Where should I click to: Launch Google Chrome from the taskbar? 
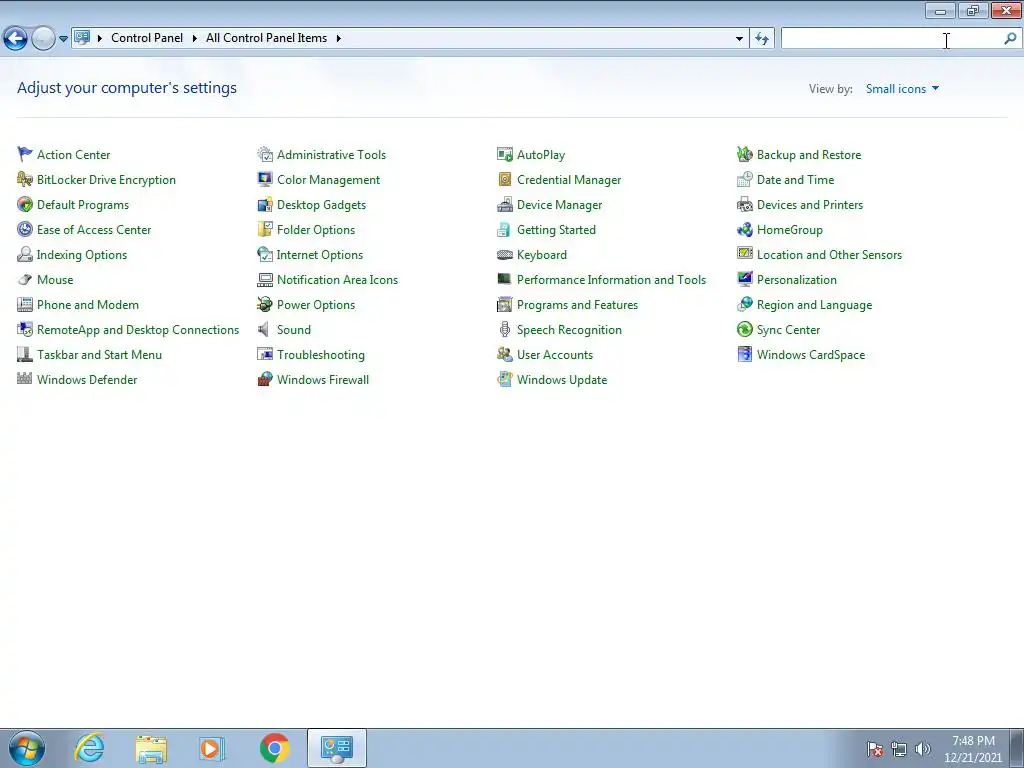274,748
